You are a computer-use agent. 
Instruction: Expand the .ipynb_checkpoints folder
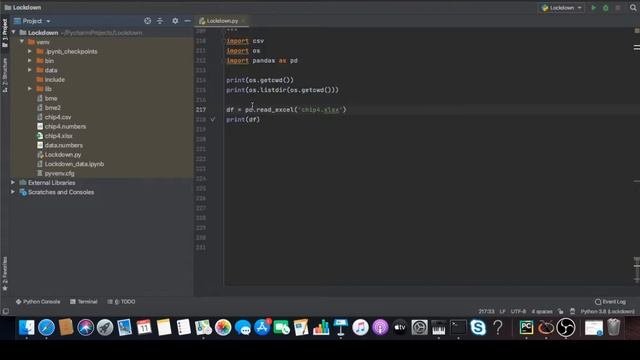click(30, 51)
